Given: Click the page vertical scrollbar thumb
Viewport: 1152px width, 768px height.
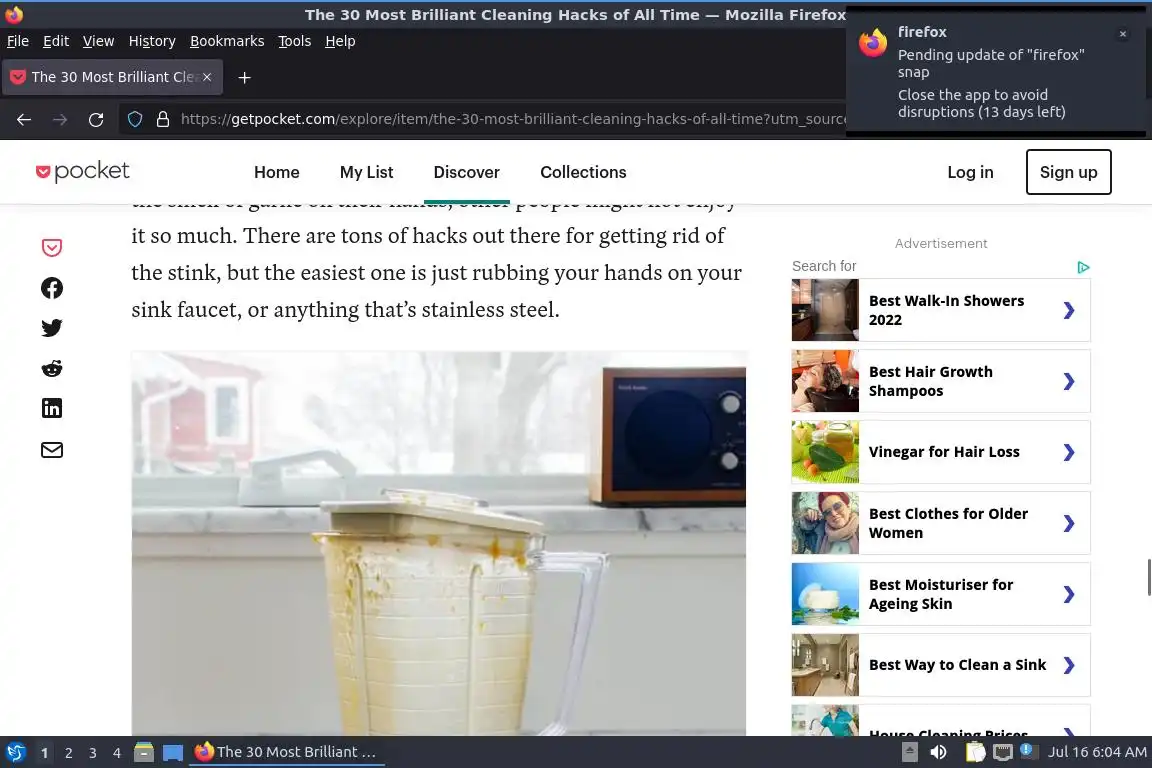Looking at the screenshot, I should [1148, 578].
